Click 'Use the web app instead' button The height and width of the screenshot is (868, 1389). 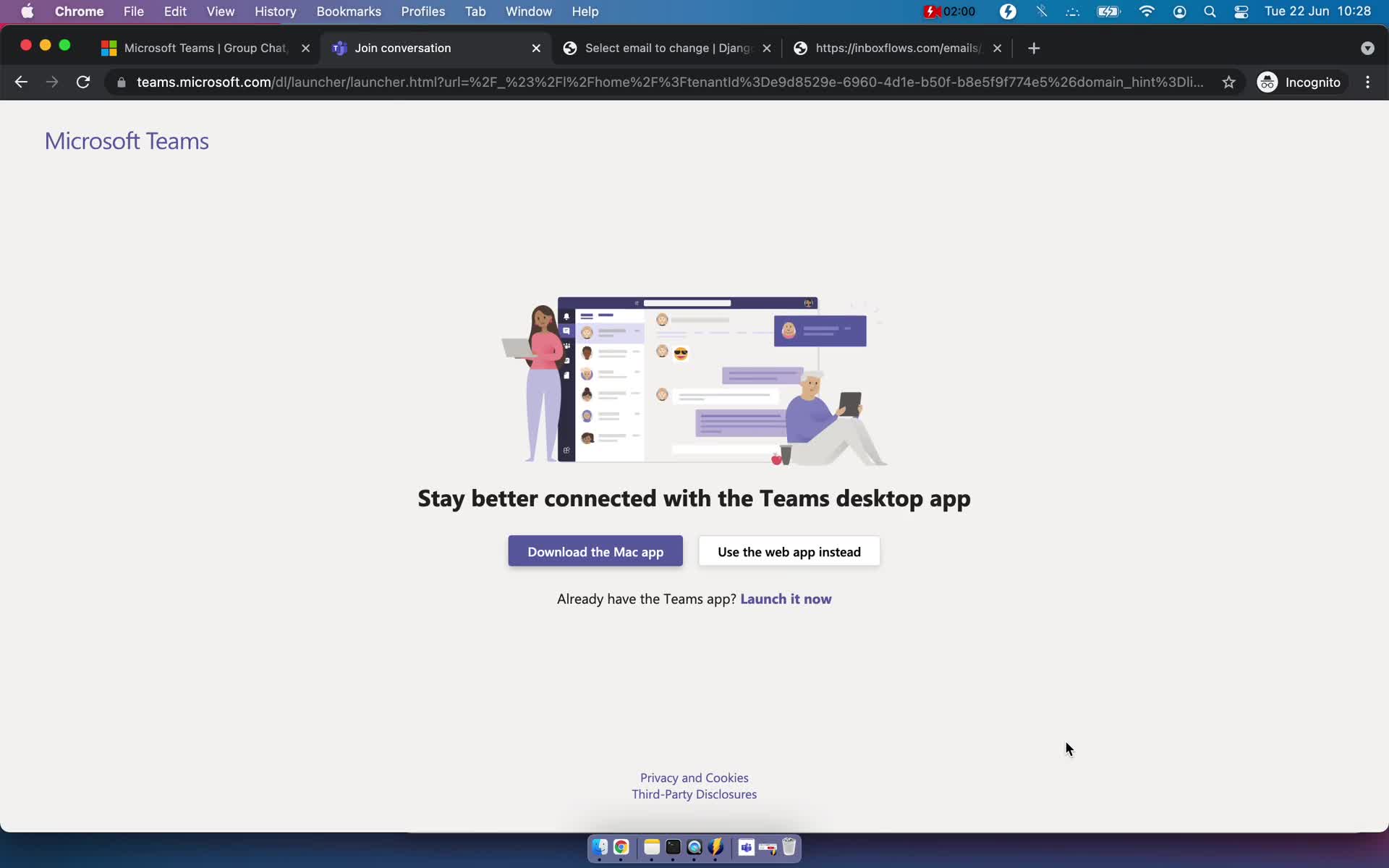click(789, 551)
